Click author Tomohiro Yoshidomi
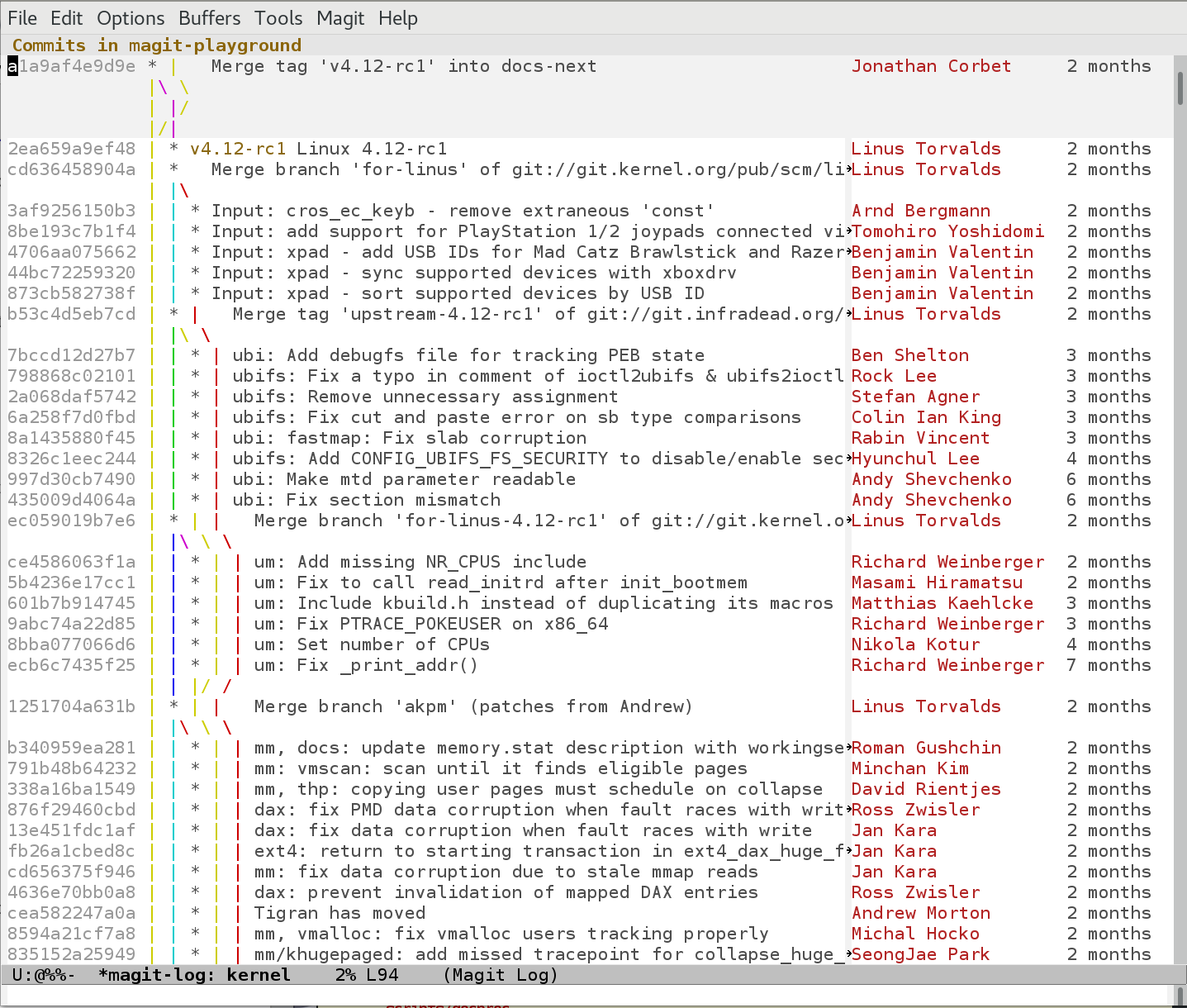 (947, 231)
